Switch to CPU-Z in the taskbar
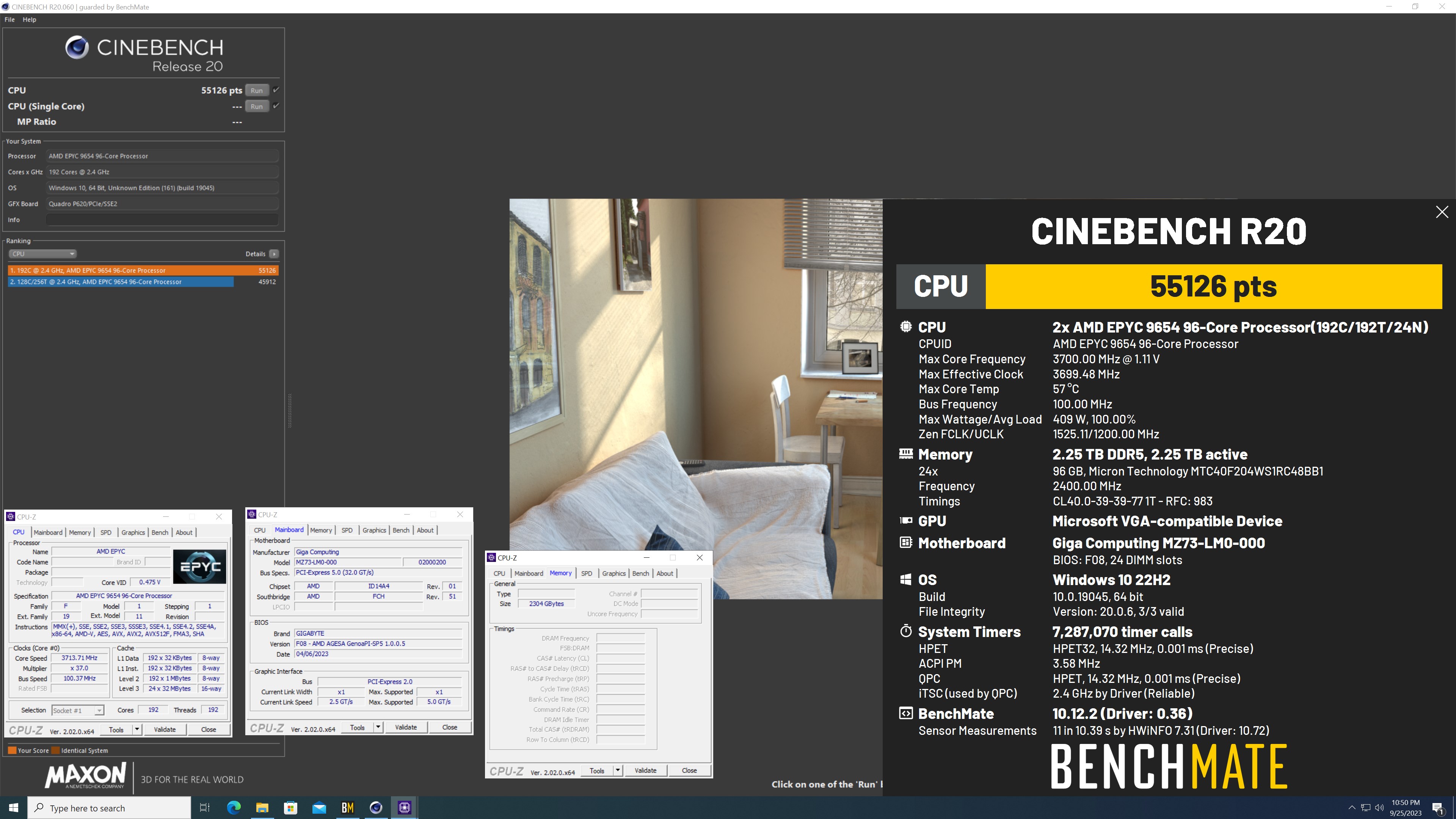 (x=405, y=808)
